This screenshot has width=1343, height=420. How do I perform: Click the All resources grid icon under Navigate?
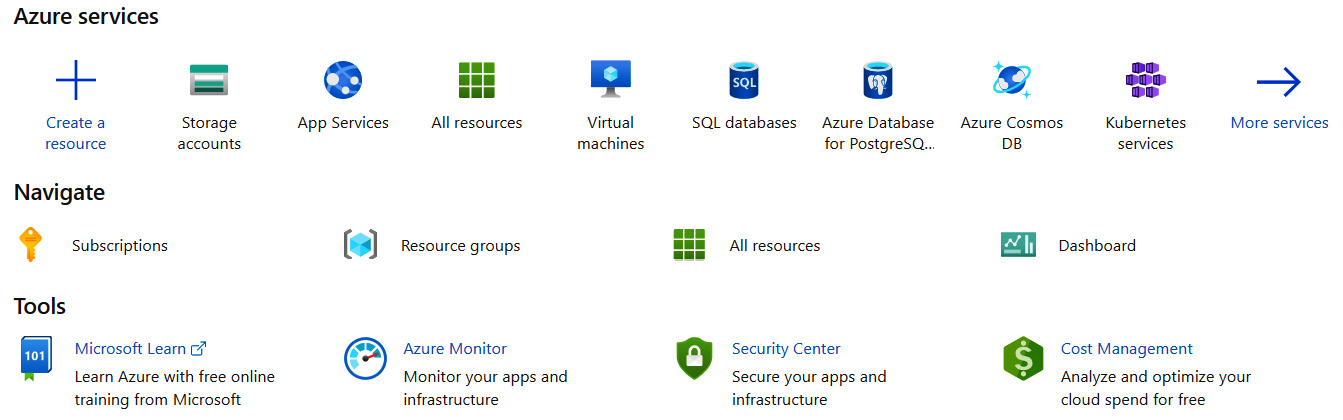(x=689, y=245)
